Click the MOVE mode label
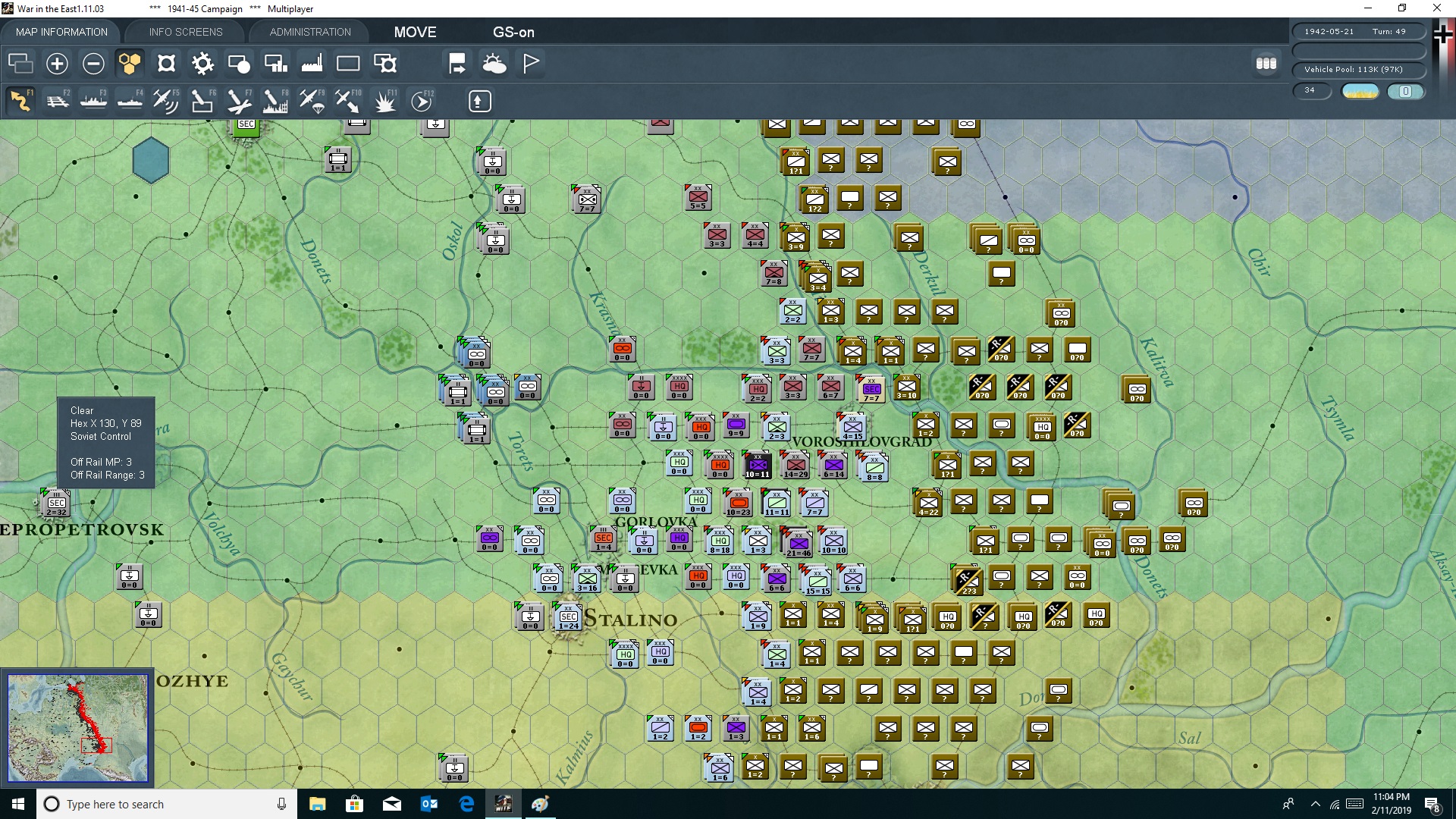The image size is (1456, 819). (x=415, y=32)
